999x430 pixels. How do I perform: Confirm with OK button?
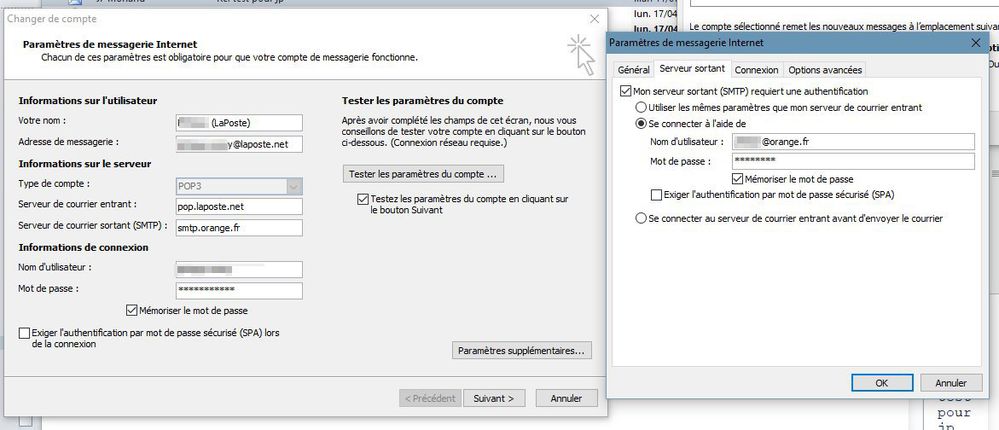pos(882,383)
